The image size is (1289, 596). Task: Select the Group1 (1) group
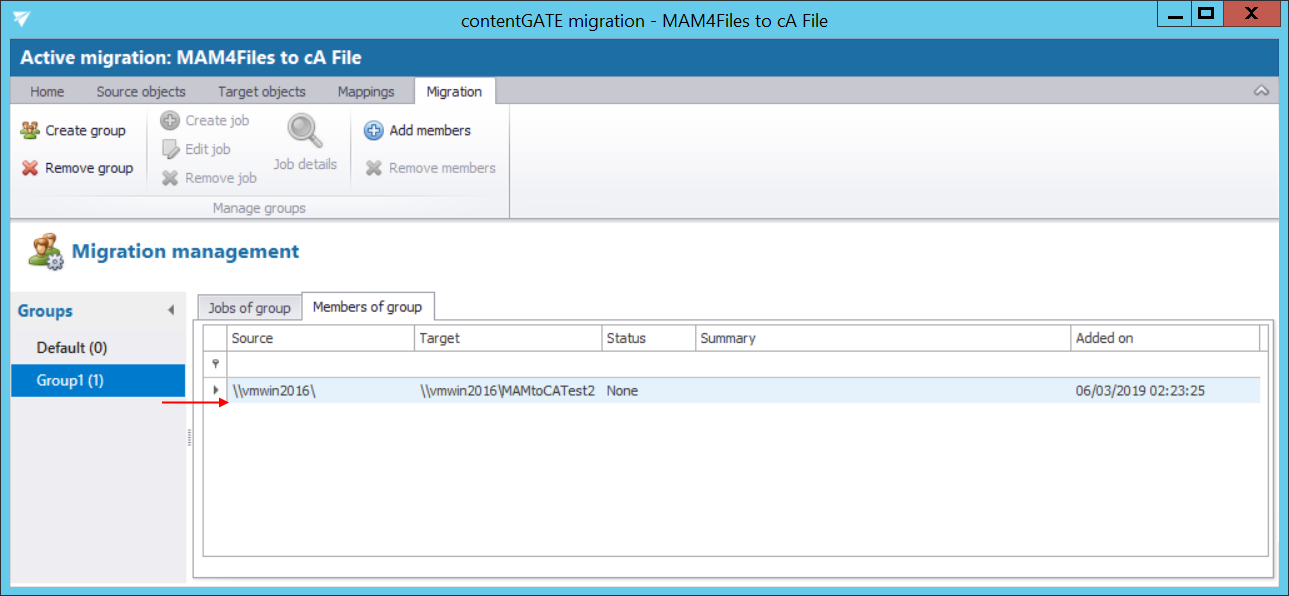[70, 380]
